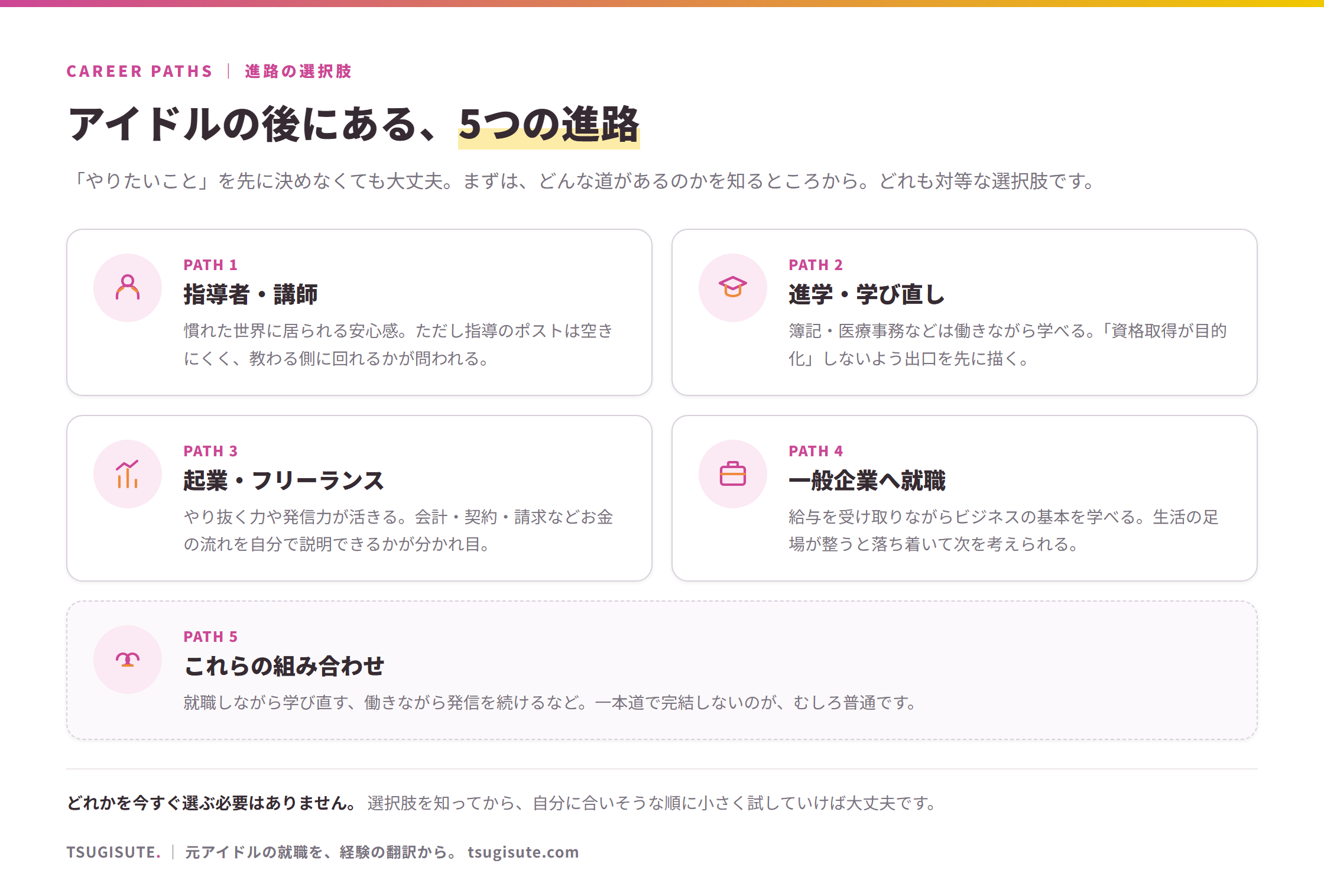1324x896 pixels.
Task: Click the graduation cap icon for PATH 2
Action: [x=733, y=287]
